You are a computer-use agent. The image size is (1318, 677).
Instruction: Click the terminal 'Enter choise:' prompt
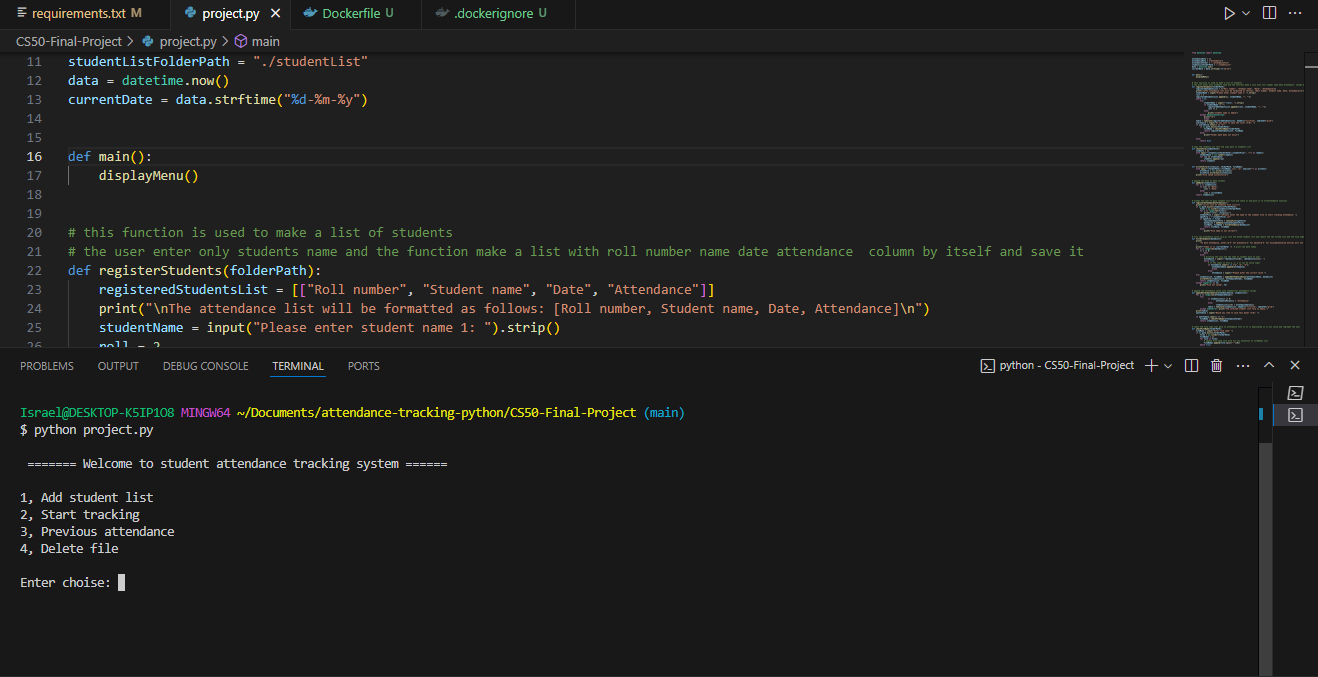coord(65,582)
